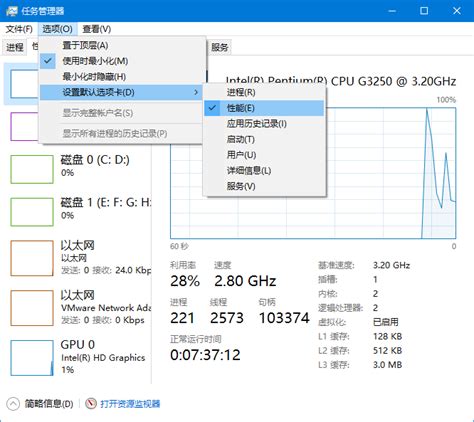Close the Task Manager window
Image resolution: width=474 pixels, height=422 pixels.
(457, 11)
